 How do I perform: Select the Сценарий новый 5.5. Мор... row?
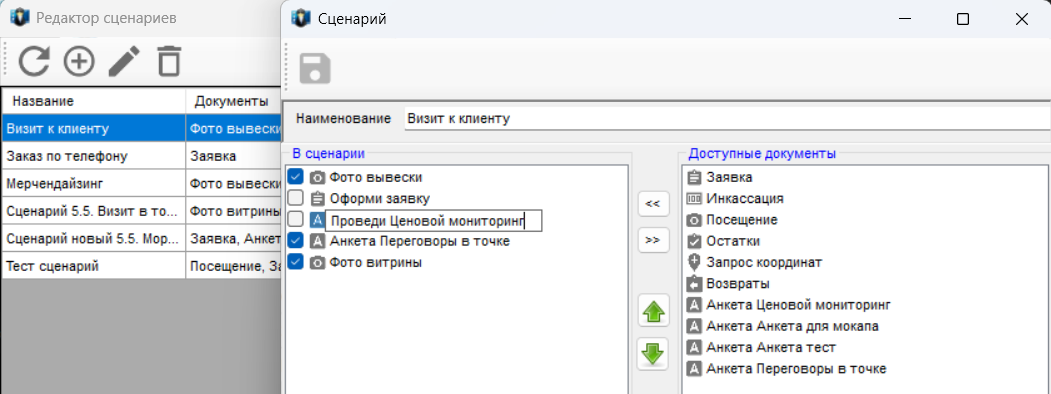[141, 239]
